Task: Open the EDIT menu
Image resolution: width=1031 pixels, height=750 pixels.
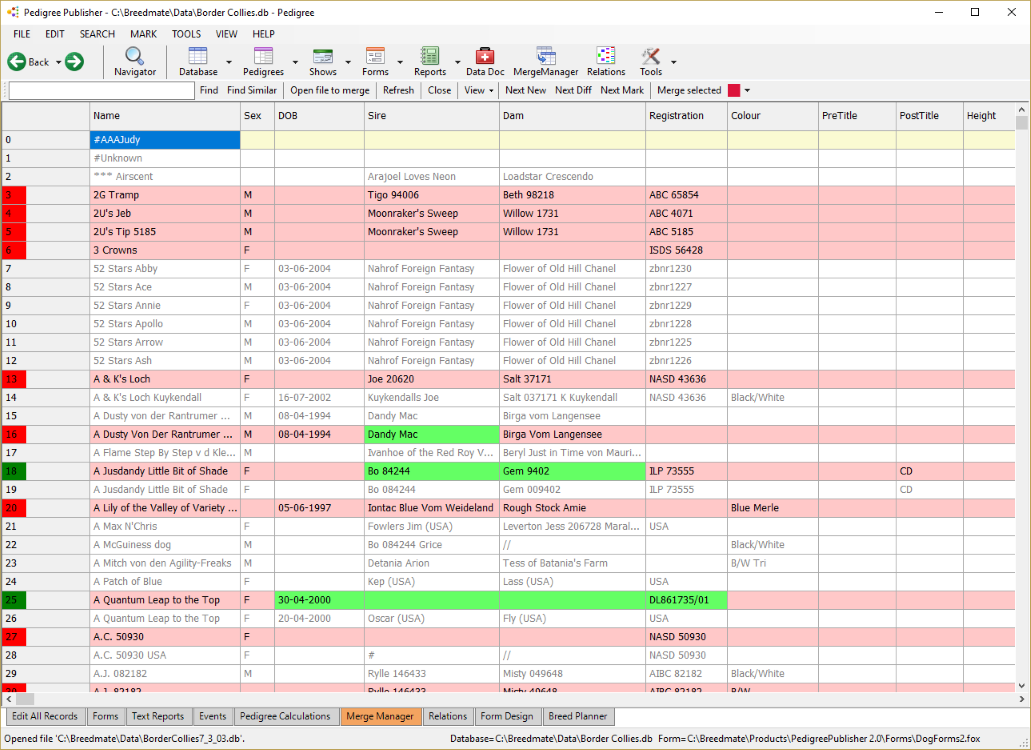Action: [55, 34]
